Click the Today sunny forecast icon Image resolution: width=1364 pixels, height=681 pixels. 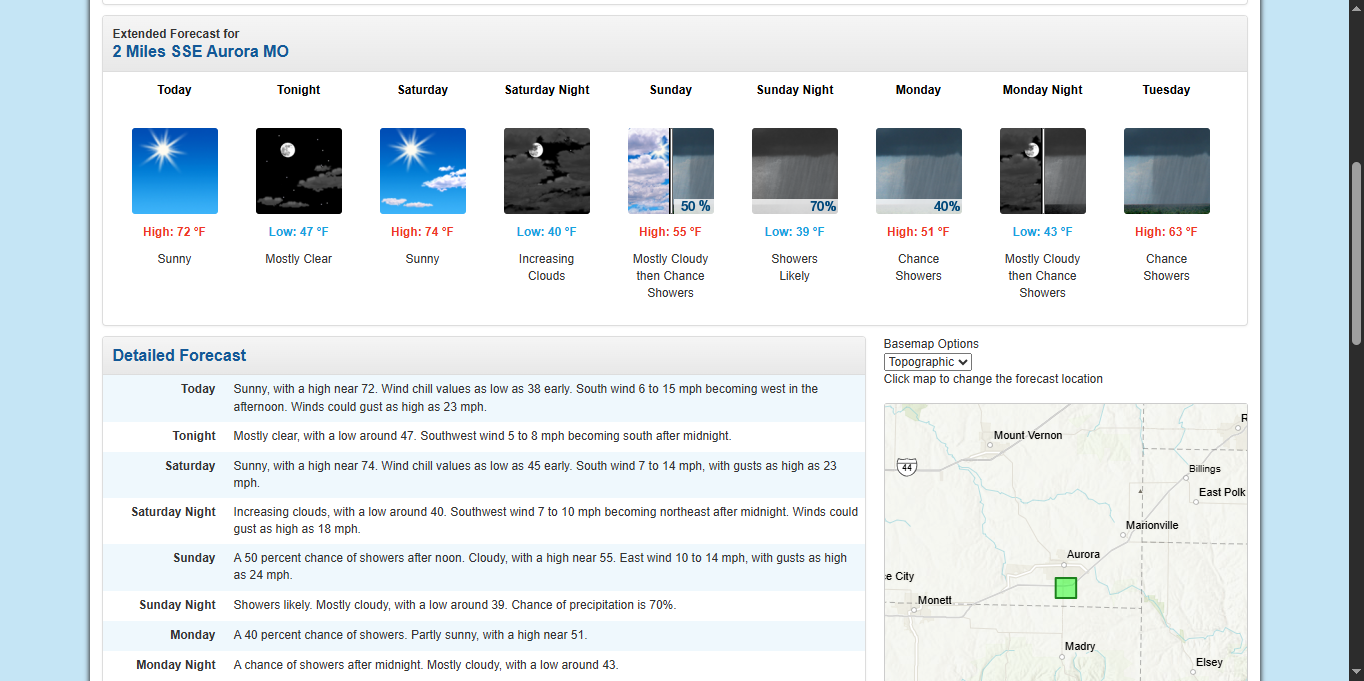(x=174, y=171)
